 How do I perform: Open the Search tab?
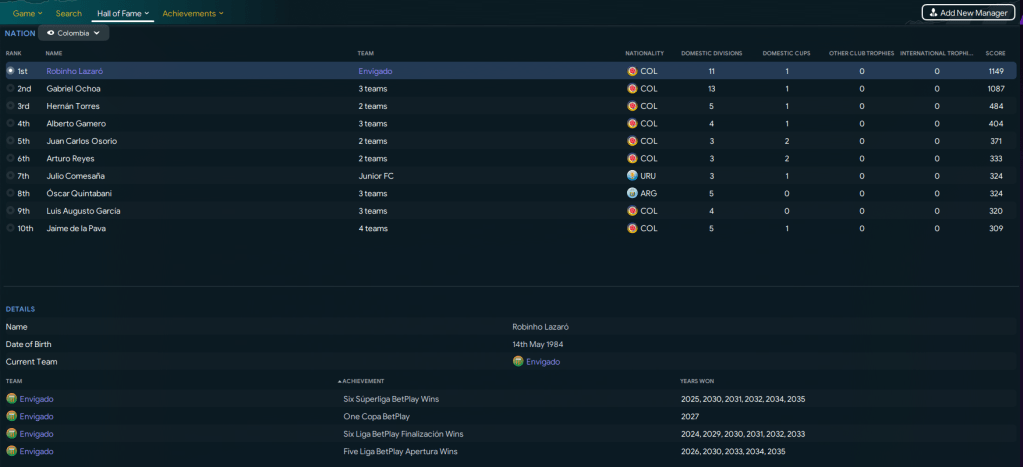(69, 13)
